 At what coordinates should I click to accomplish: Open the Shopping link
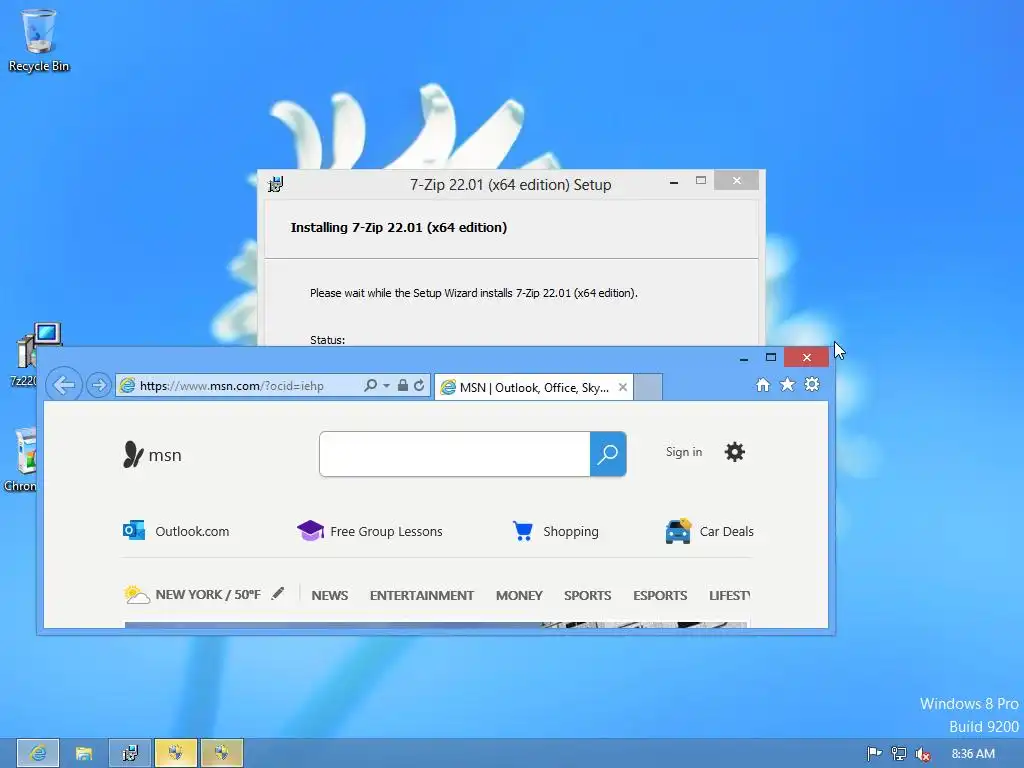[571, 532]
